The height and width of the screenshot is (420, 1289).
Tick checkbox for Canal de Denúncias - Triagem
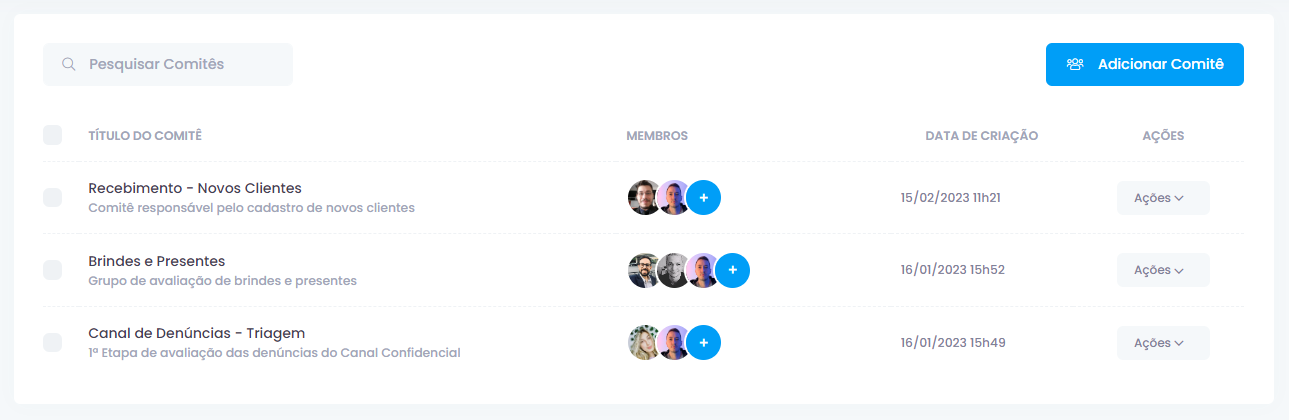53,343
